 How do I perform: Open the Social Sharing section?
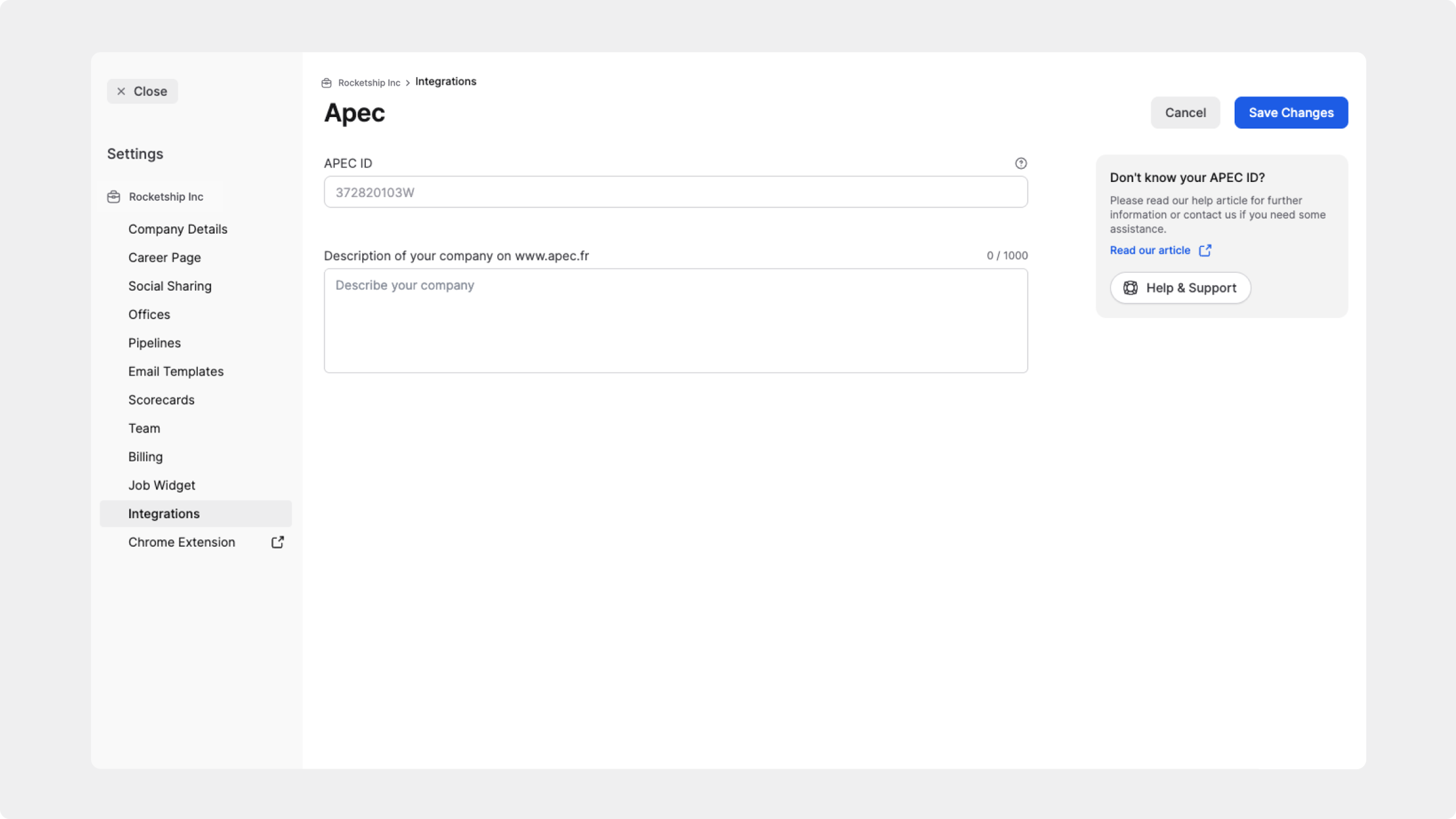coord(170,286)
